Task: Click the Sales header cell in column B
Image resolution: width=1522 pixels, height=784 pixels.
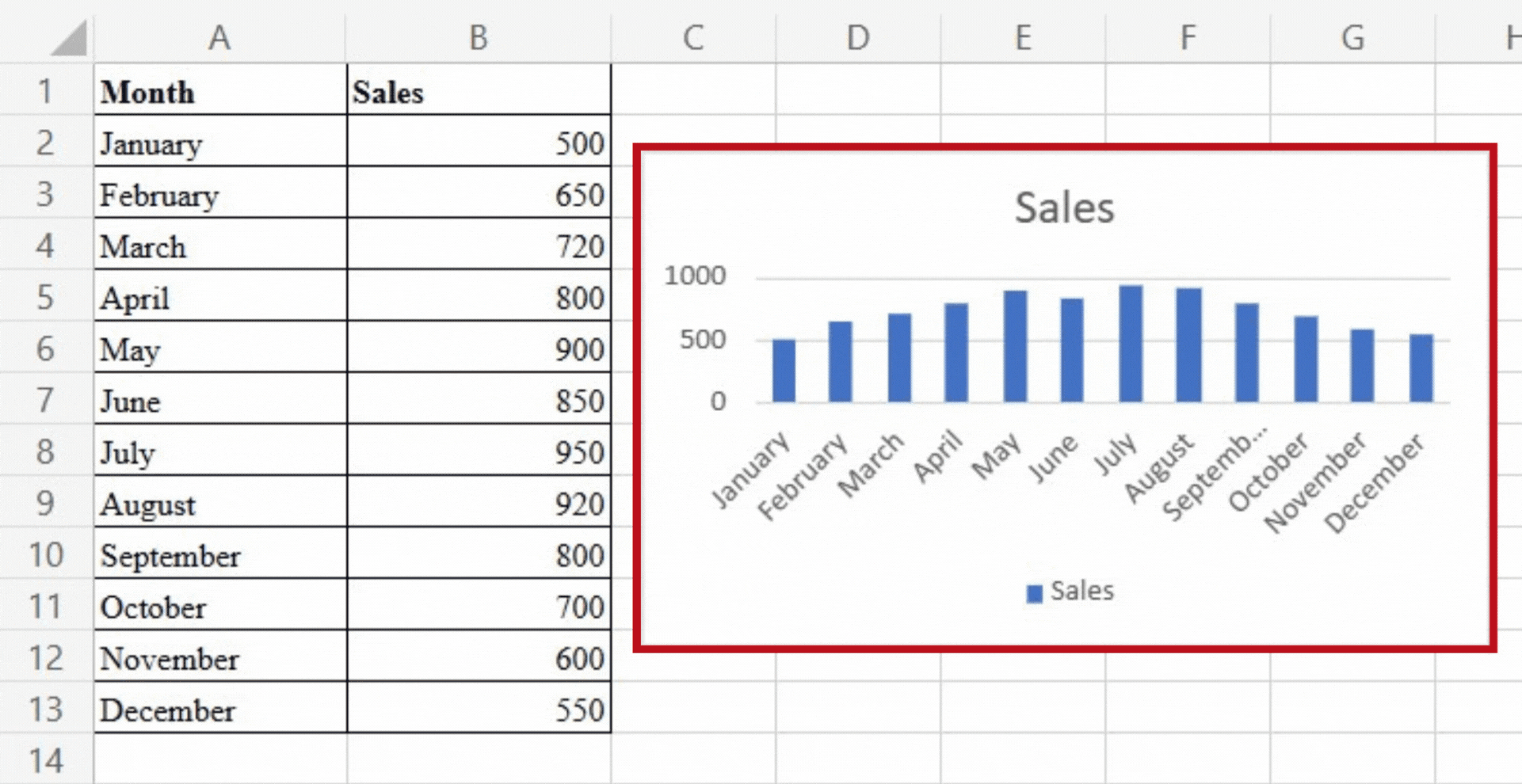Action: click(479, 90)
